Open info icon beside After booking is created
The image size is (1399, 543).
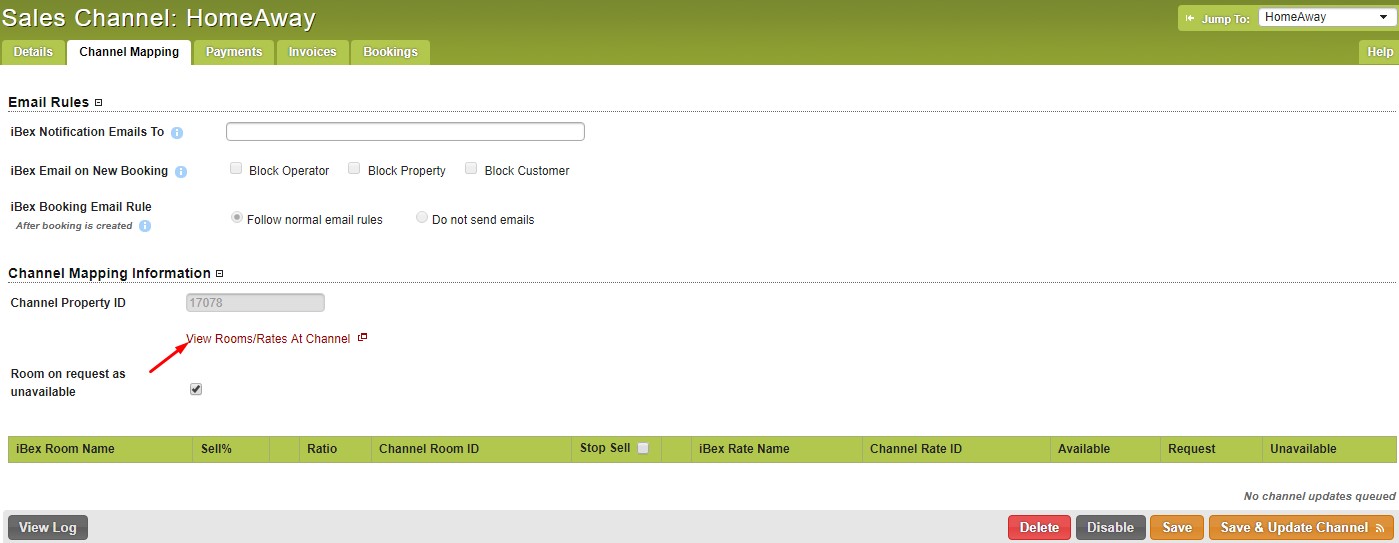coord(145,226)
